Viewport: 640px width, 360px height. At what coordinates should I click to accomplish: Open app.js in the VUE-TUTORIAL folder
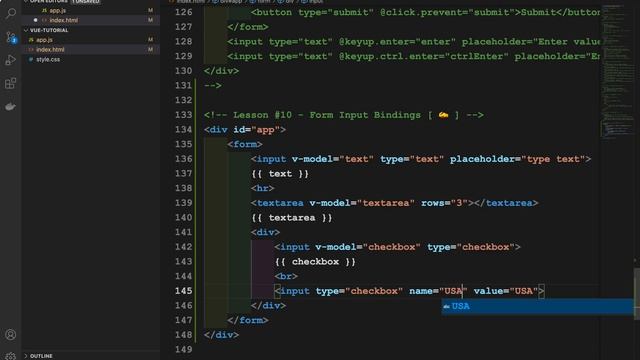click(44, 40)
